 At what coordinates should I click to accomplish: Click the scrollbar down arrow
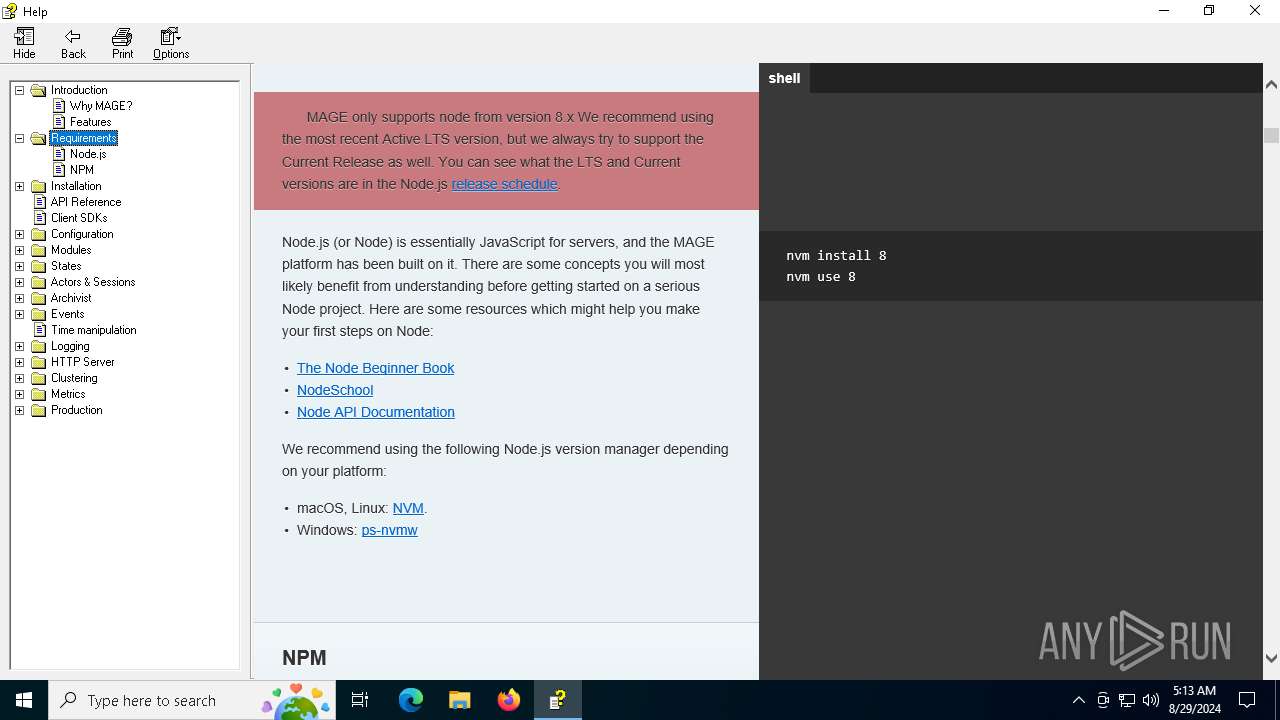pyautogui.click(x=1271, y=658)
